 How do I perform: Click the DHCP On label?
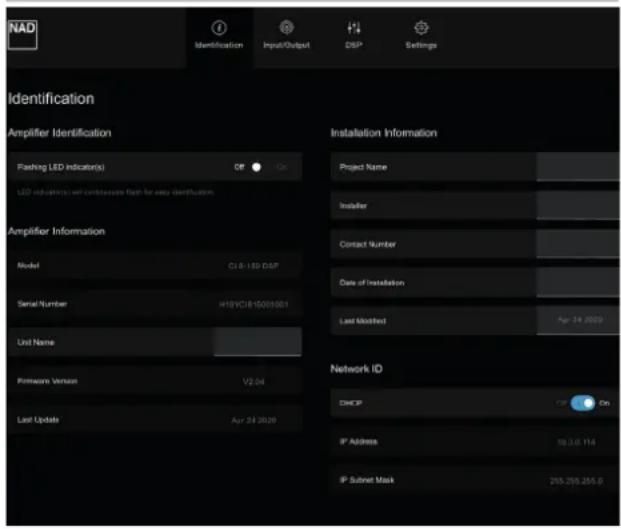coord(604,403)
